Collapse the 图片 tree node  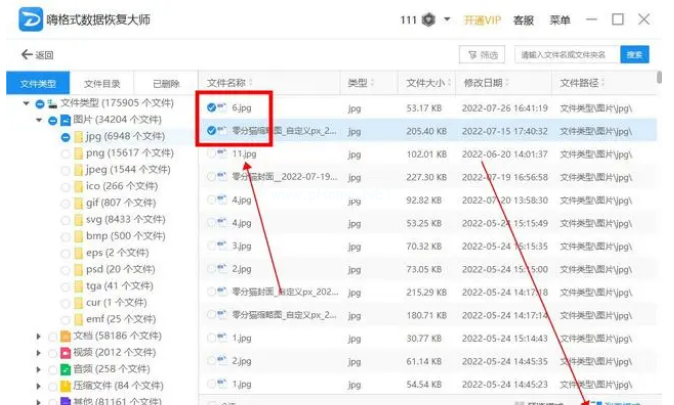tap(39, 120)
